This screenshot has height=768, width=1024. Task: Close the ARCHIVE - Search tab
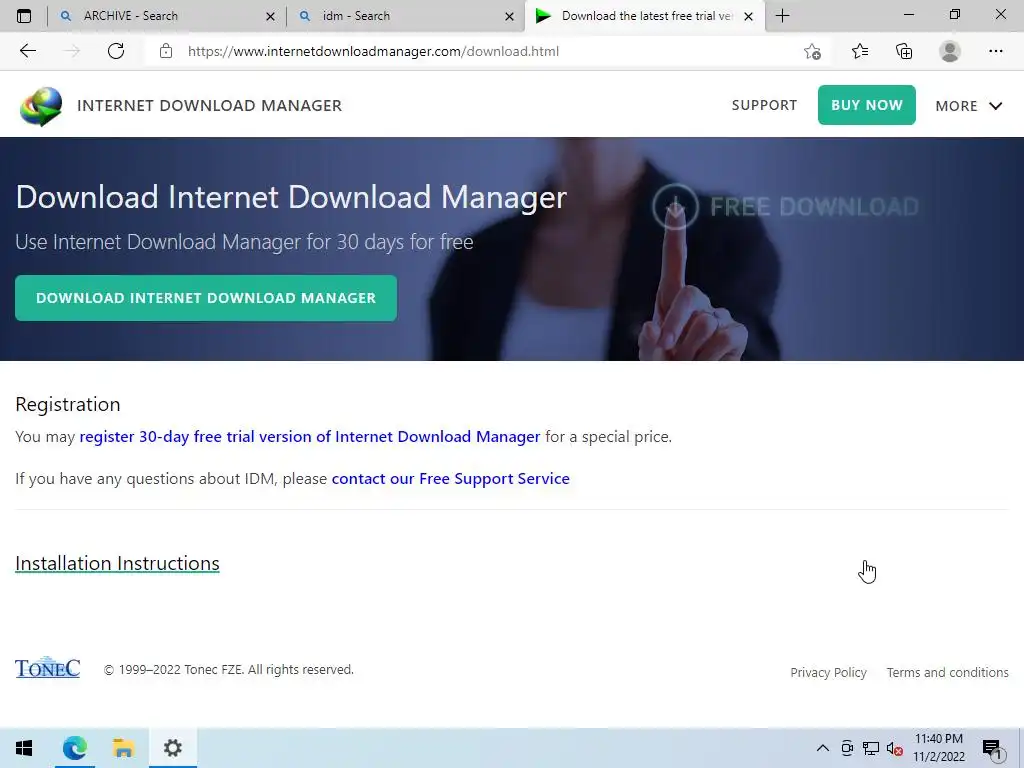(x=270, y=16)
